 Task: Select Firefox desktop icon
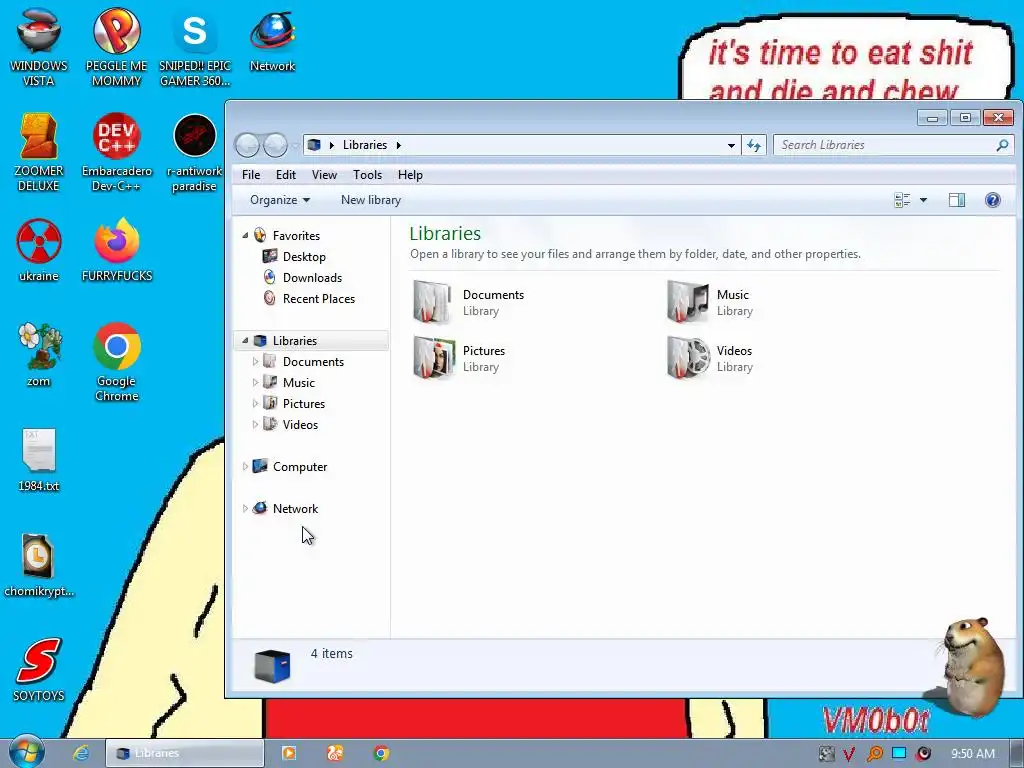116,250
